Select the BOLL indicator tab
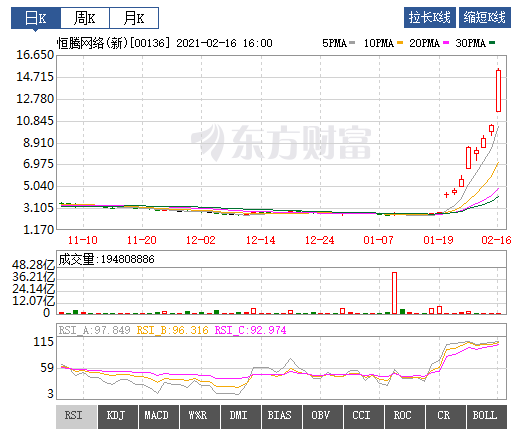Screen dimensions: 517x439 click(x=487, y=417)
